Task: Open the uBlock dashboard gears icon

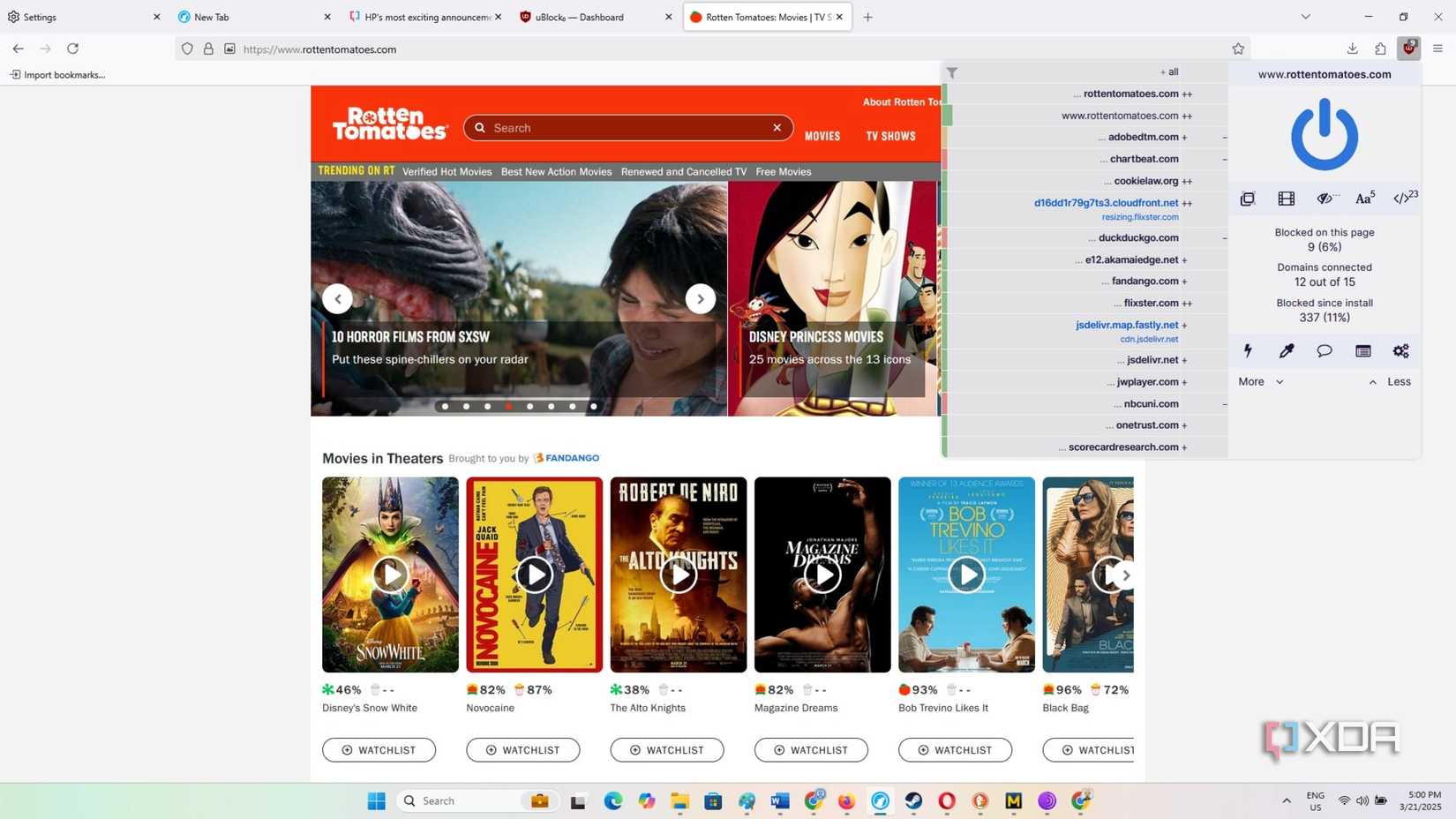Action: click(x=1400, y=350)
